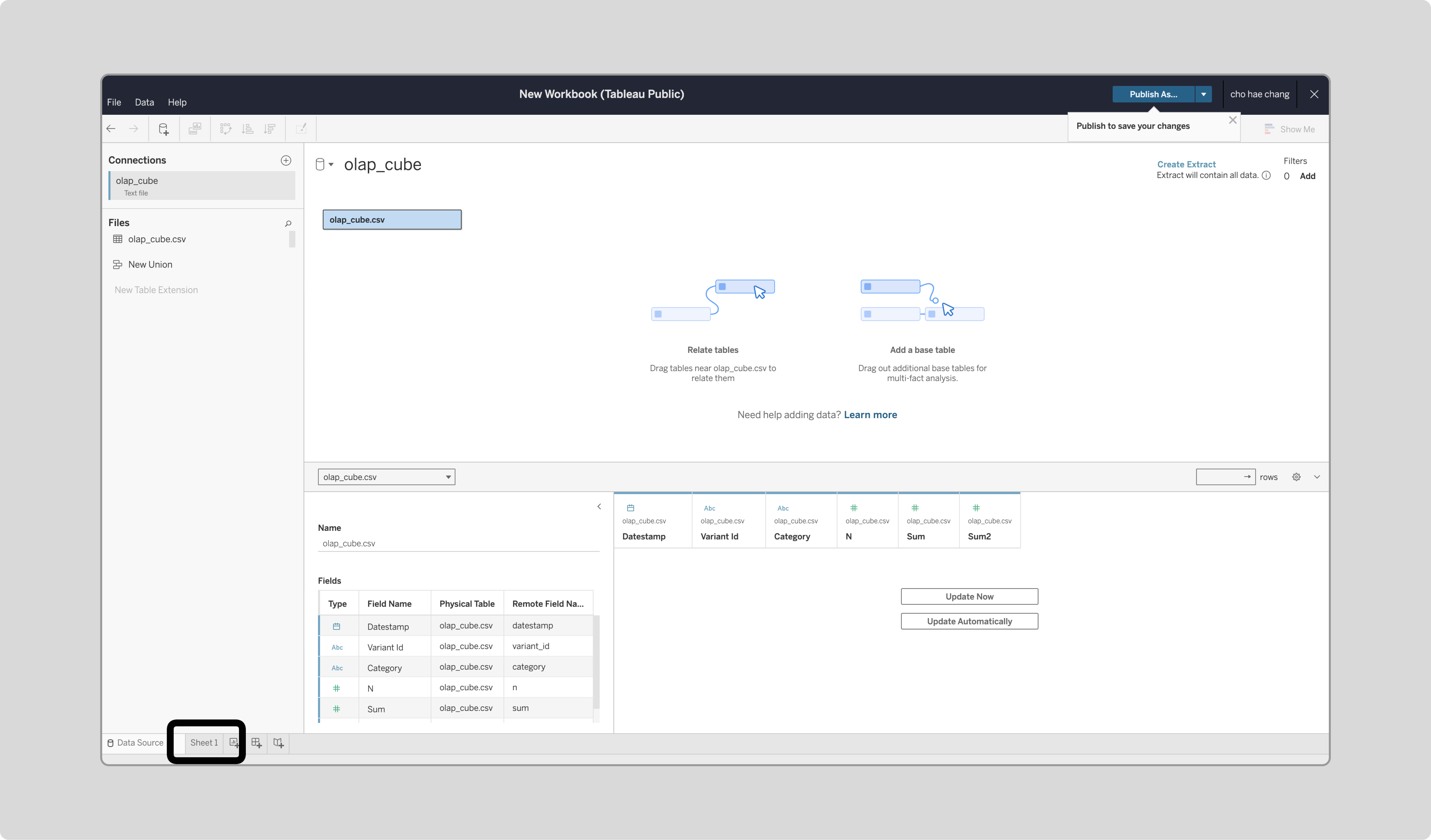Viewport: 1431px width, 840px height.
Task: Click the info icon beside Extract text
Action: click(x=1266, y=175)
